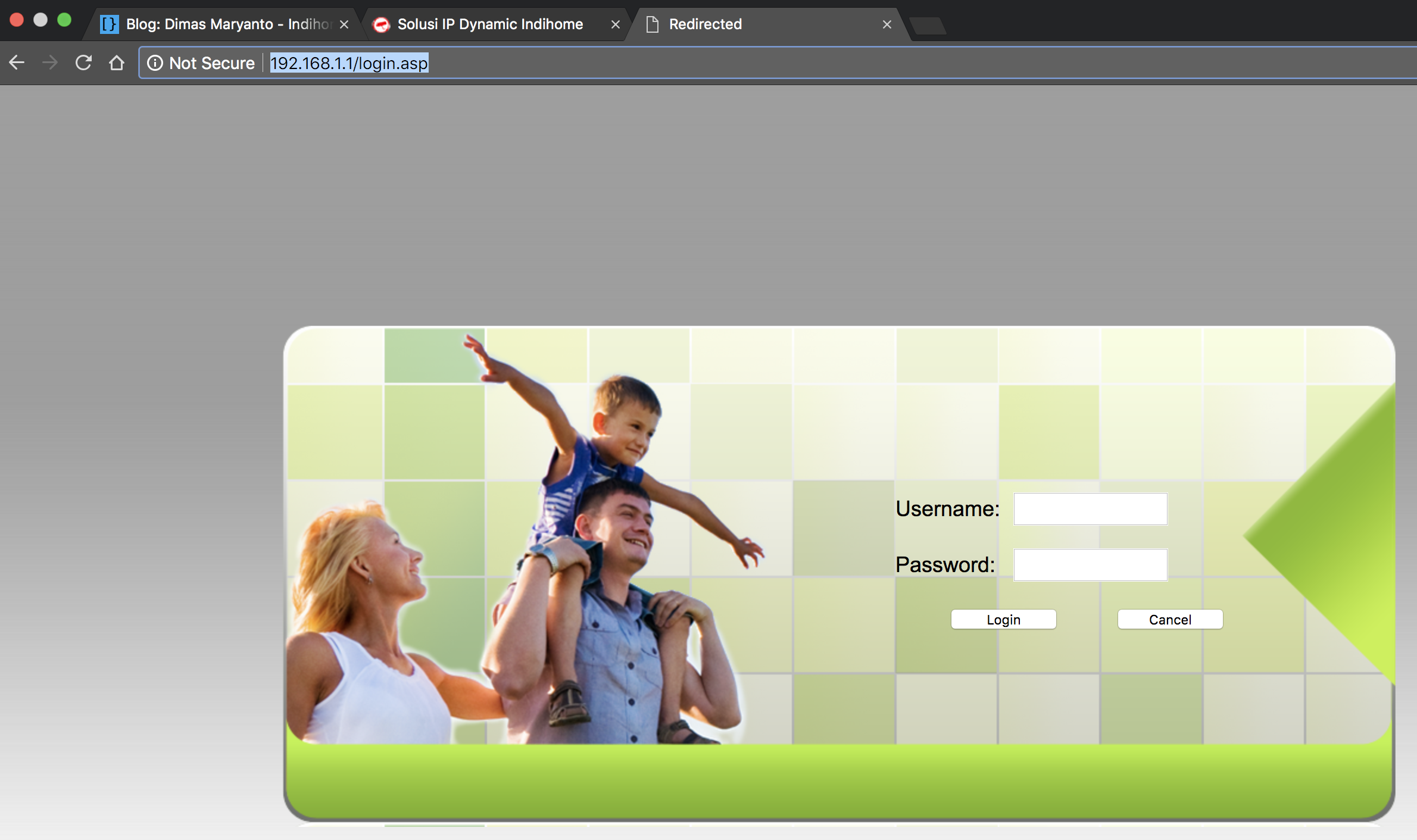Click the page reload refresh icon
This screenshot has height=840, width=1417.
click(84, 63)
